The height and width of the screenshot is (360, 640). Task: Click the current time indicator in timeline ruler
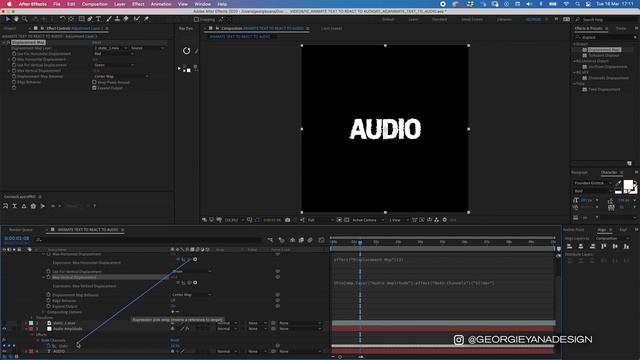[360, 242]
